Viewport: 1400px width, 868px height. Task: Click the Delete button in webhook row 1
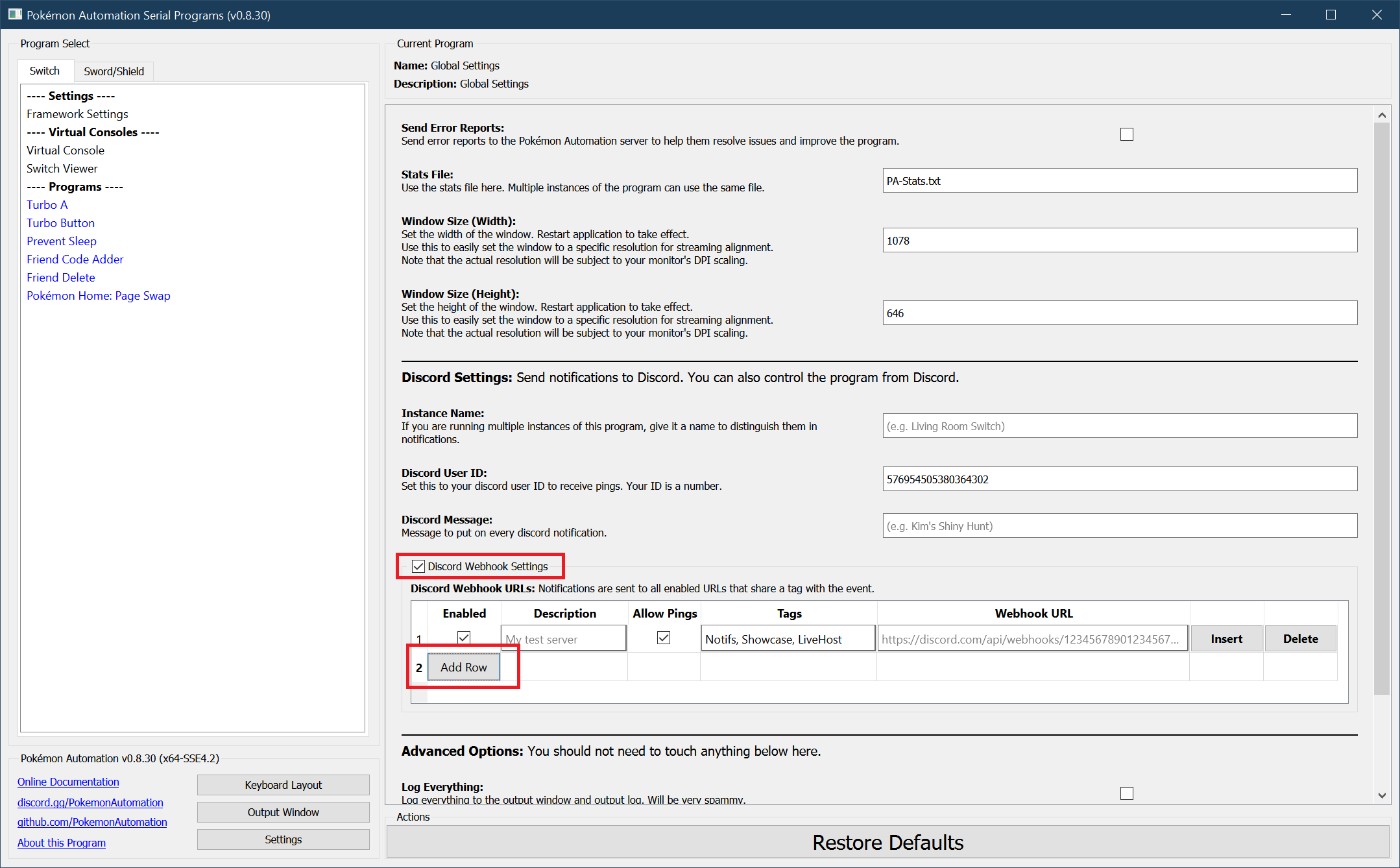[x=1300, y=639]
